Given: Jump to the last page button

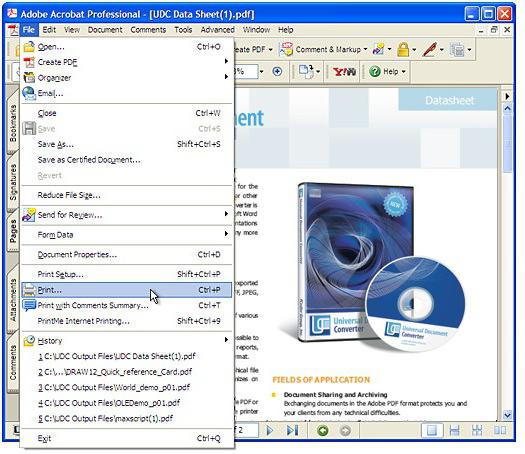Looking at the screenshot, I should [292, 430].
